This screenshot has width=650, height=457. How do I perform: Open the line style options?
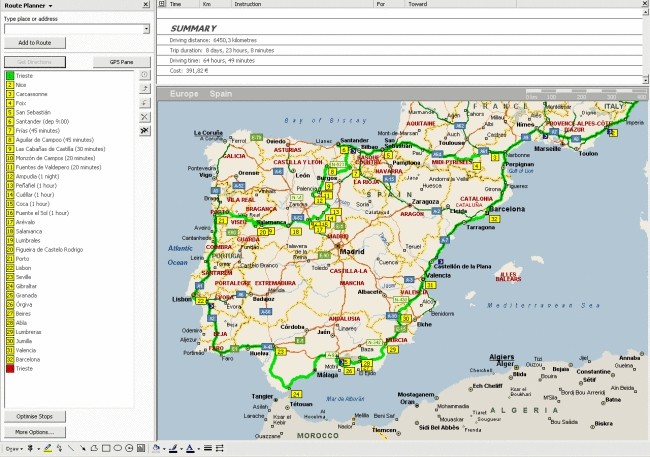[x=208, y=448]
